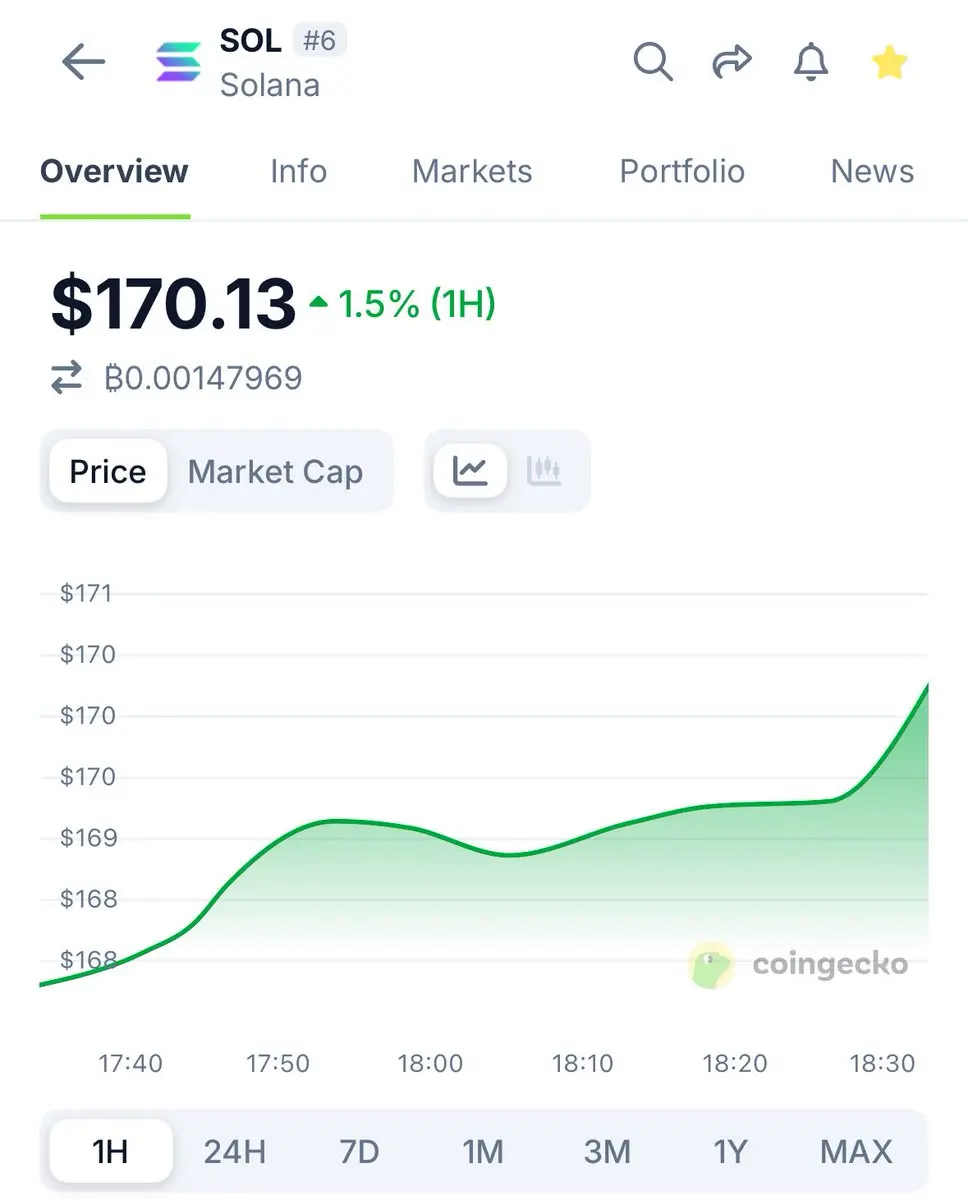Tap the back arrow icon
Screen dimensions: 968x1200
tap(83, 62)
